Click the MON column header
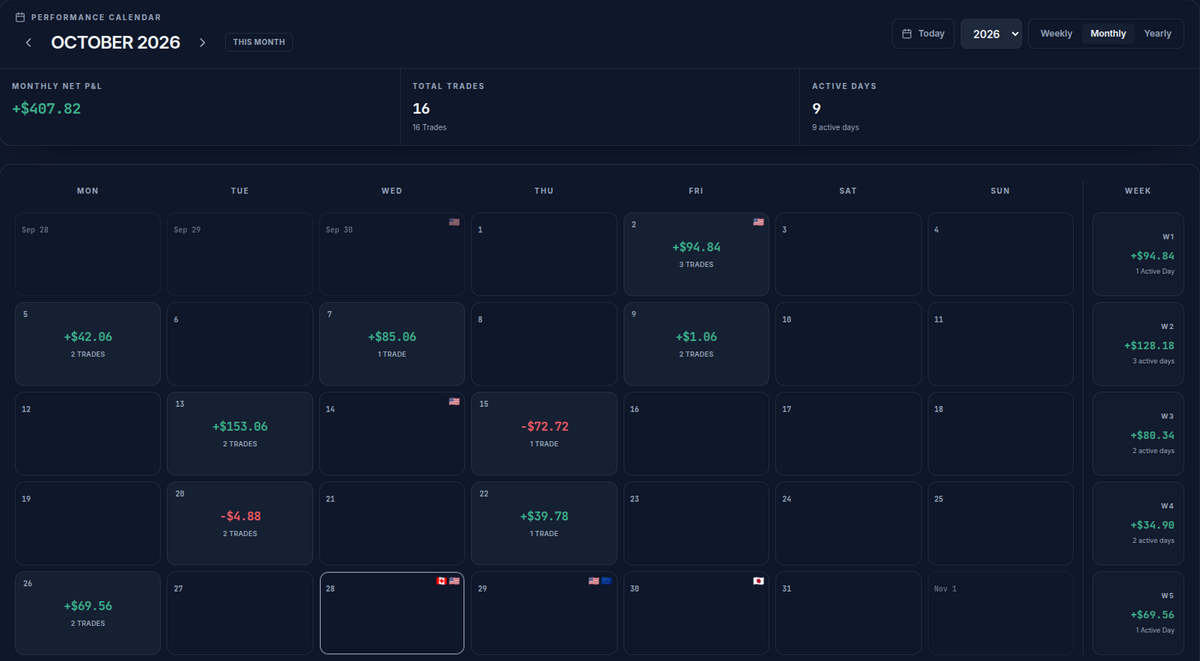 point(88,190)
